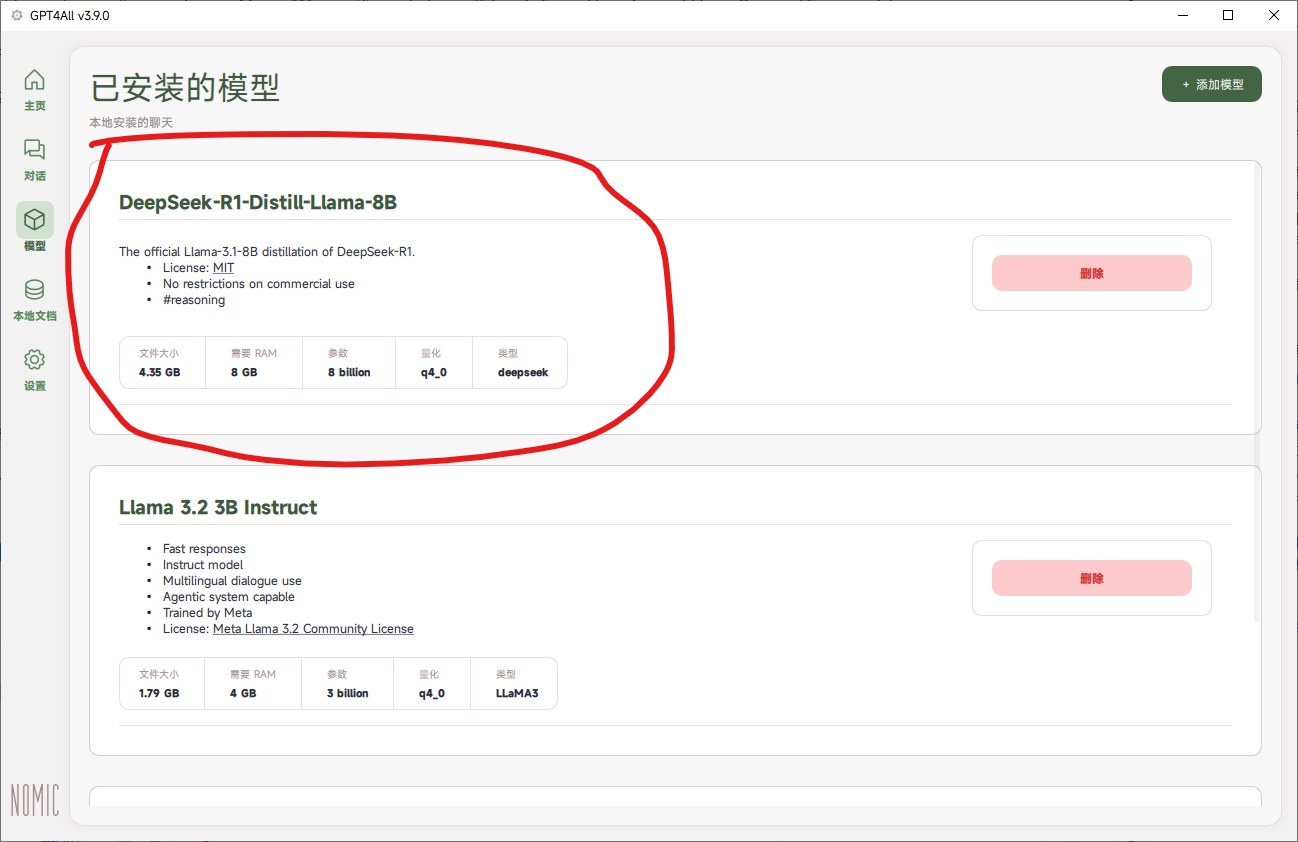Image resolution: width=1298 pixels, height=842 pixels.
Task: Click the DeepSeek-R1-Distill-Llama-8B heading
Action: [x=258, y=202]
